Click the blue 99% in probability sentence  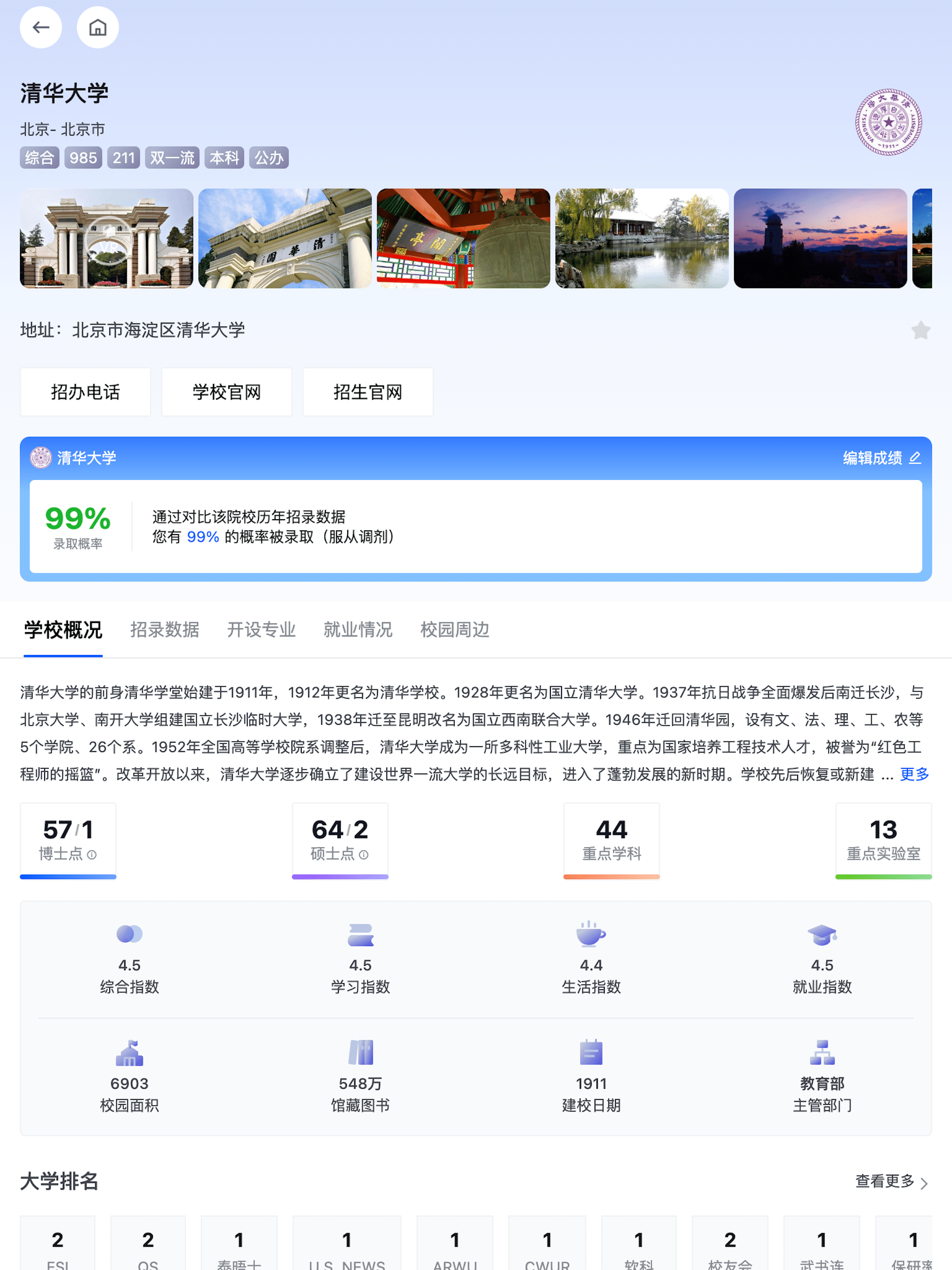pos(203,537)
